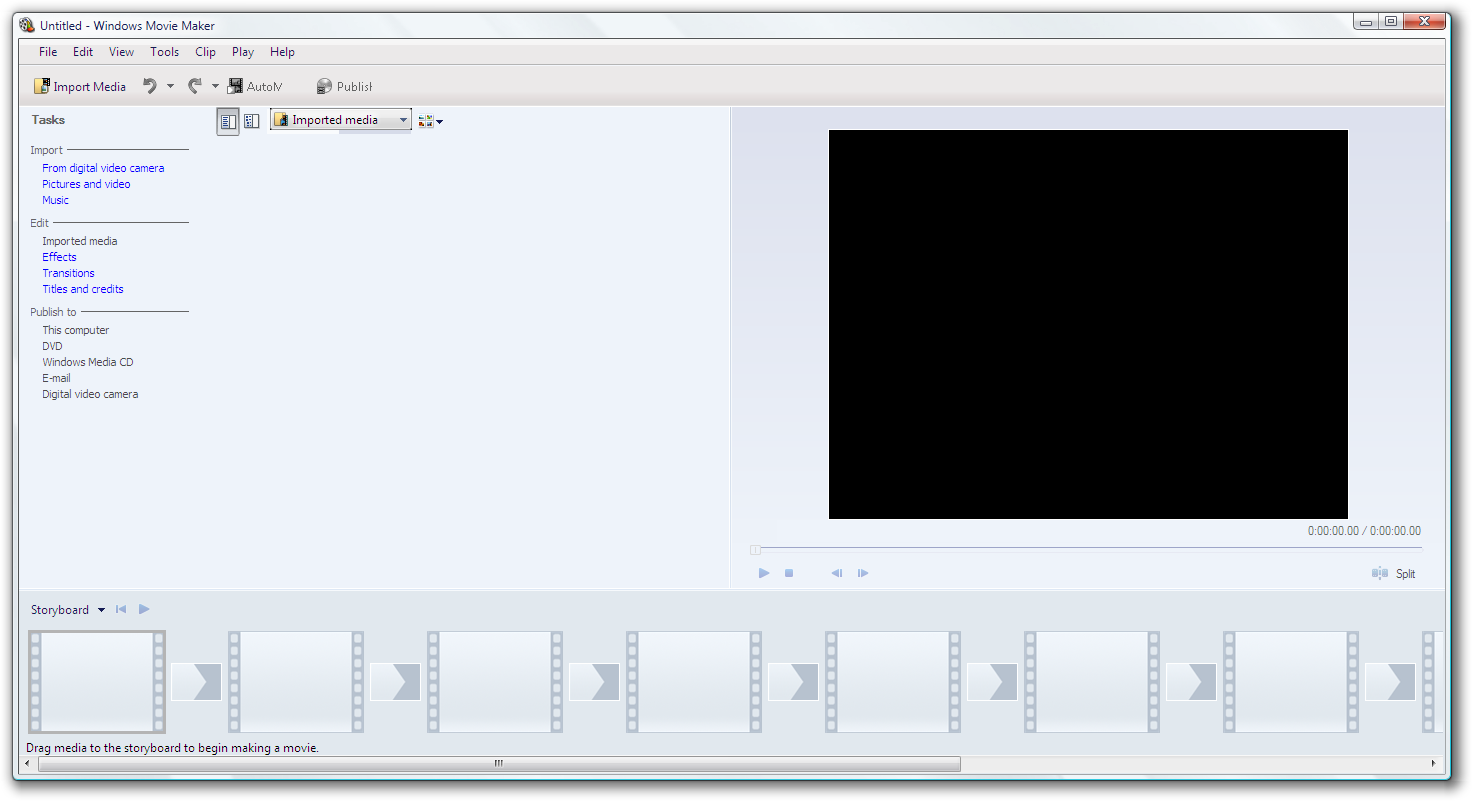
Task: Open the Storyboard view dropdown
Action: pos(68,610)
